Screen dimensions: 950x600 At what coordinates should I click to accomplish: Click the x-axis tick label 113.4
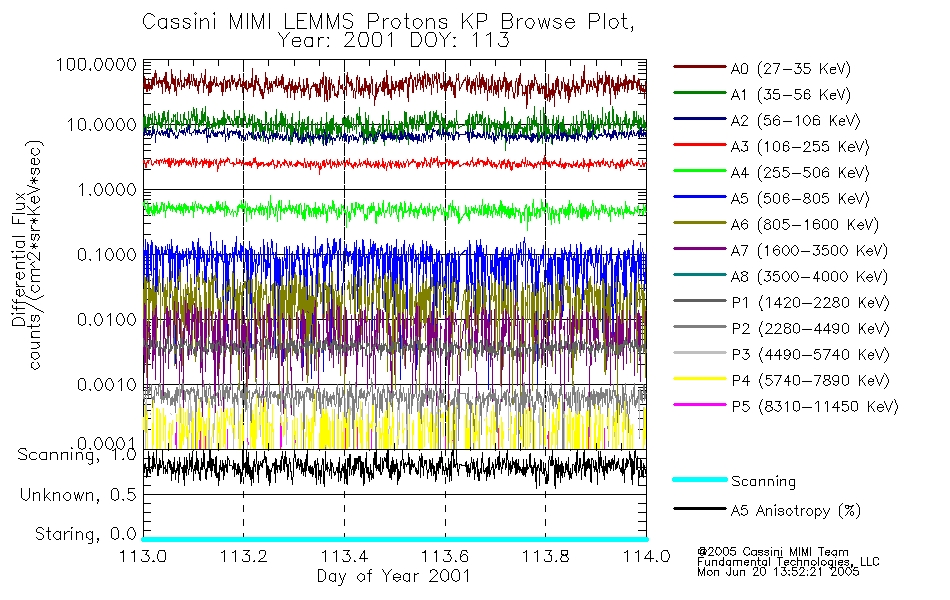click(x=344, y=556)
